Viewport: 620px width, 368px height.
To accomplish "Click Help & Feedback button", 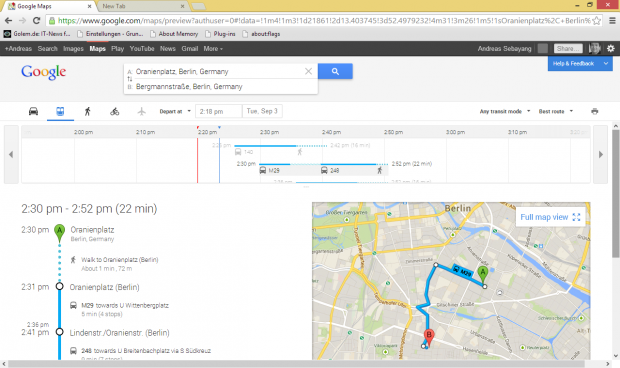I will [573, 63].
